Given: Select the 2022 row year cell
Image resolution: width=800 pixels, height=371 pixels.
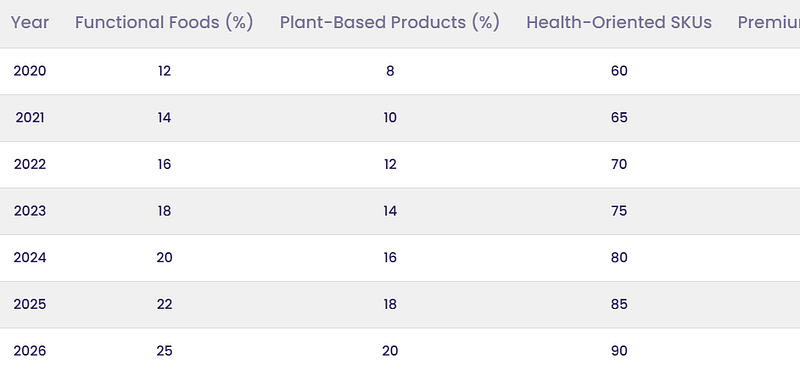Looking at the screenshot, I should tap(30, 164).
